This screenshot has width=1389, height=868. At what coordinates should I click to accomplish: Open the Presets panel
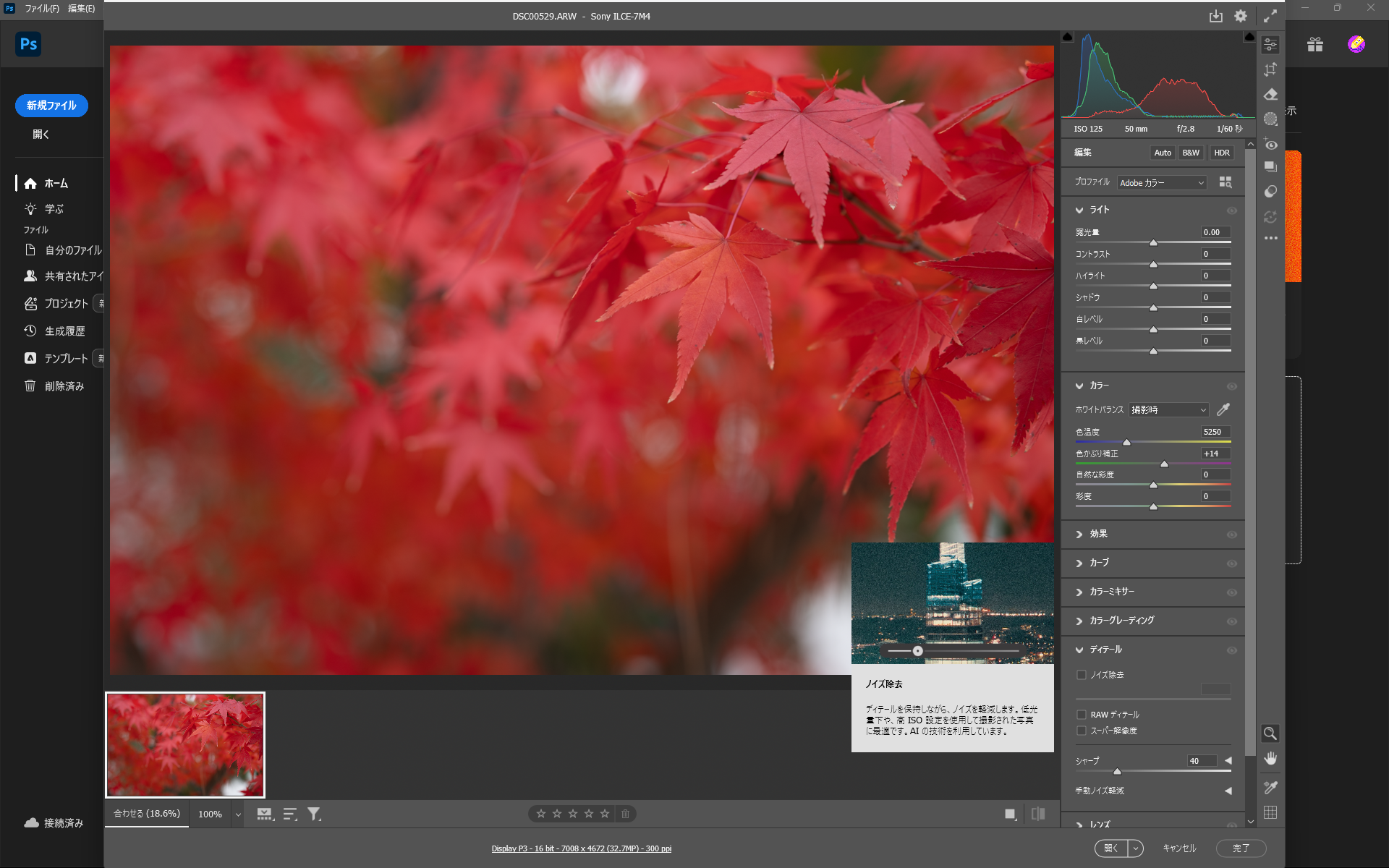coord(1271,166)
